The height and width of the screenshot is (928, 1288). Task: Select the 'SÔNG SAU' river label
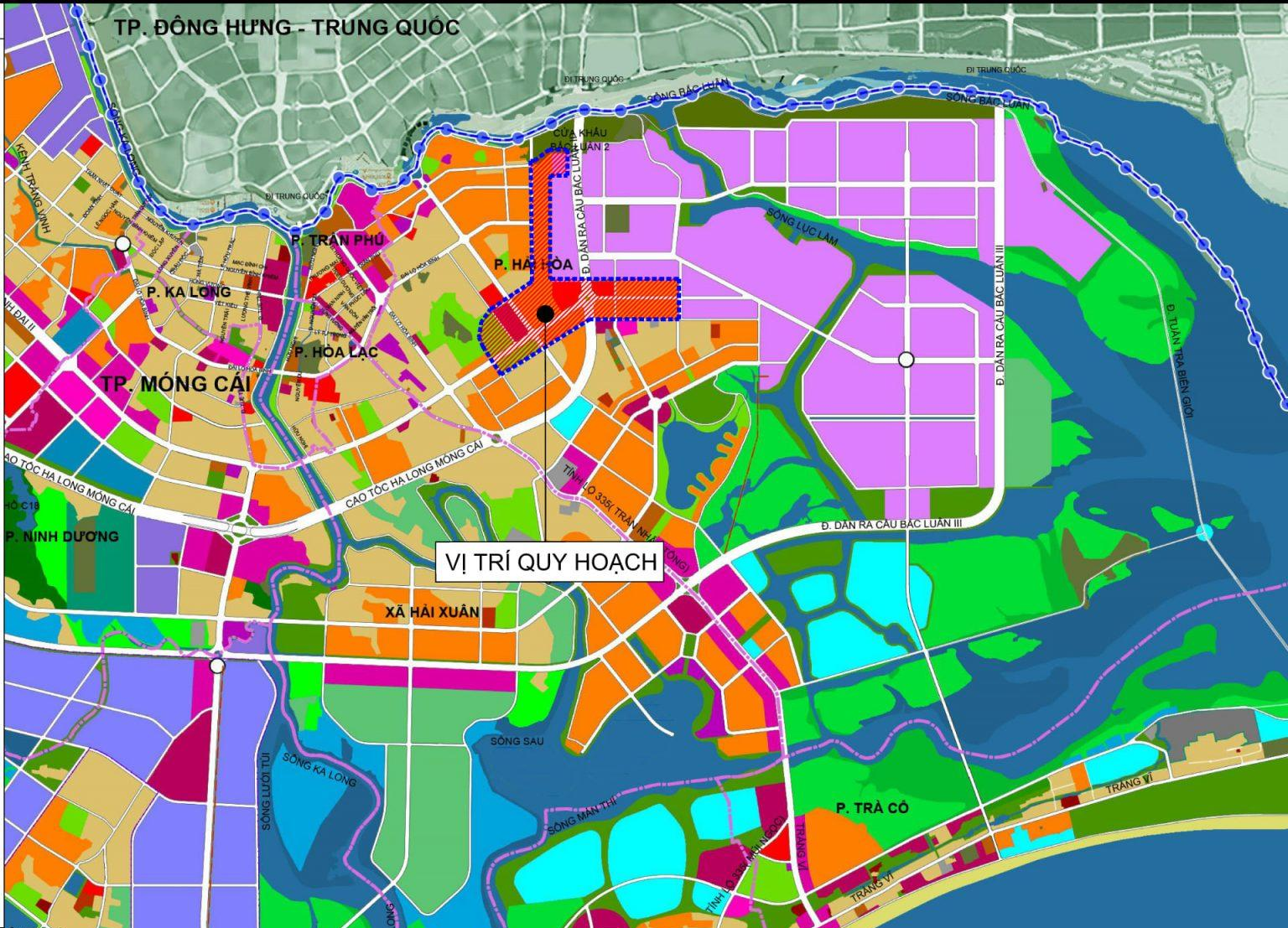click(517, 741)
